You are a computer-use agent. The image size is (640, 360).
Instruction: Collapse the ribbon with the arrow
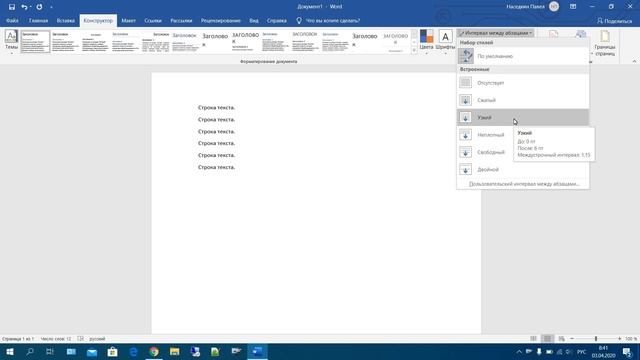634,61
